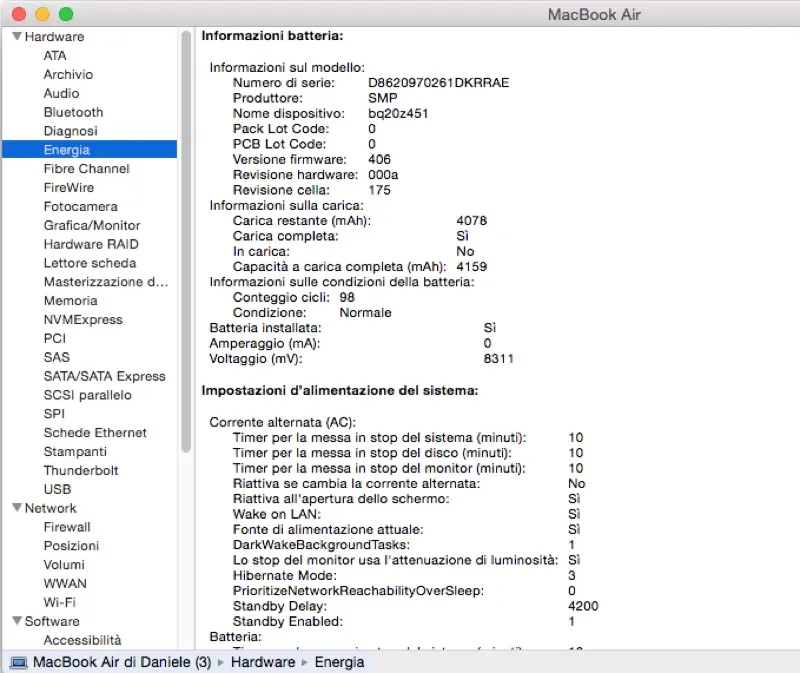
Task: Open FireWire in the sidebar
Action: point(69,188)
